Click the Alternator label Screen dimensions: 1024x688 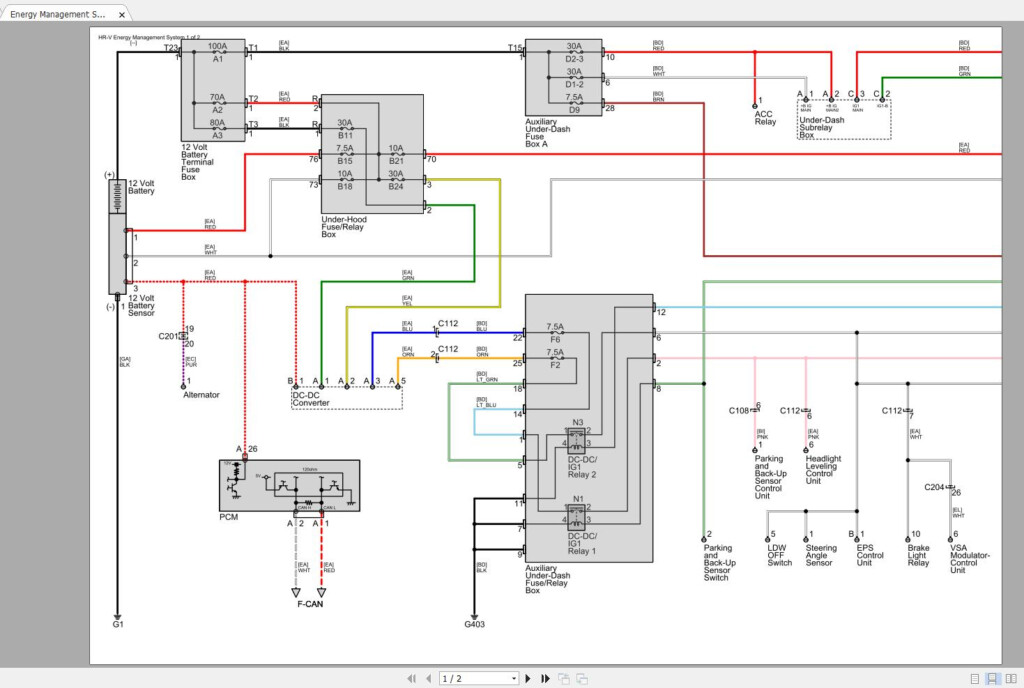point(201,395)
